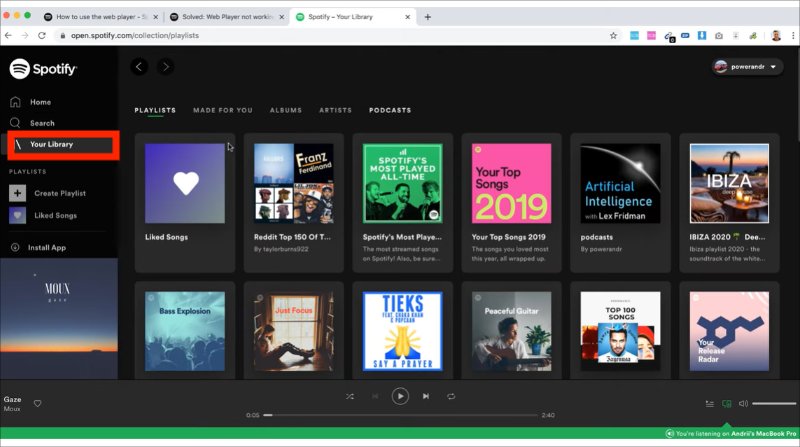Open the IBIZA 2020 playlist card
800x447 pixels.
(729, 203)
